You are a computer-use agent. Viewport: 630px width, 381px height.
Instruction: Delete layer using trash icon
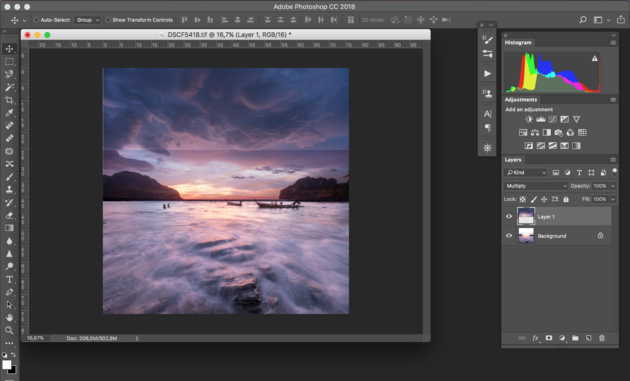pyautogui.click(x=601, y=338)
